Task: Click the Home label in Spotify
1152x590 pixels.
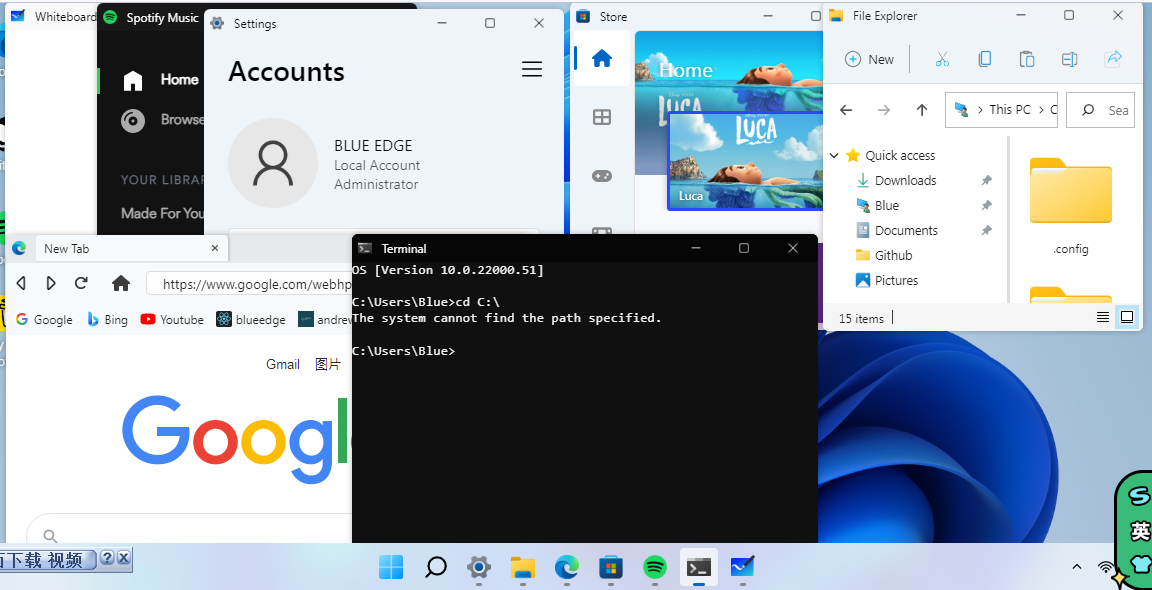Action: [x=180, y=79]
